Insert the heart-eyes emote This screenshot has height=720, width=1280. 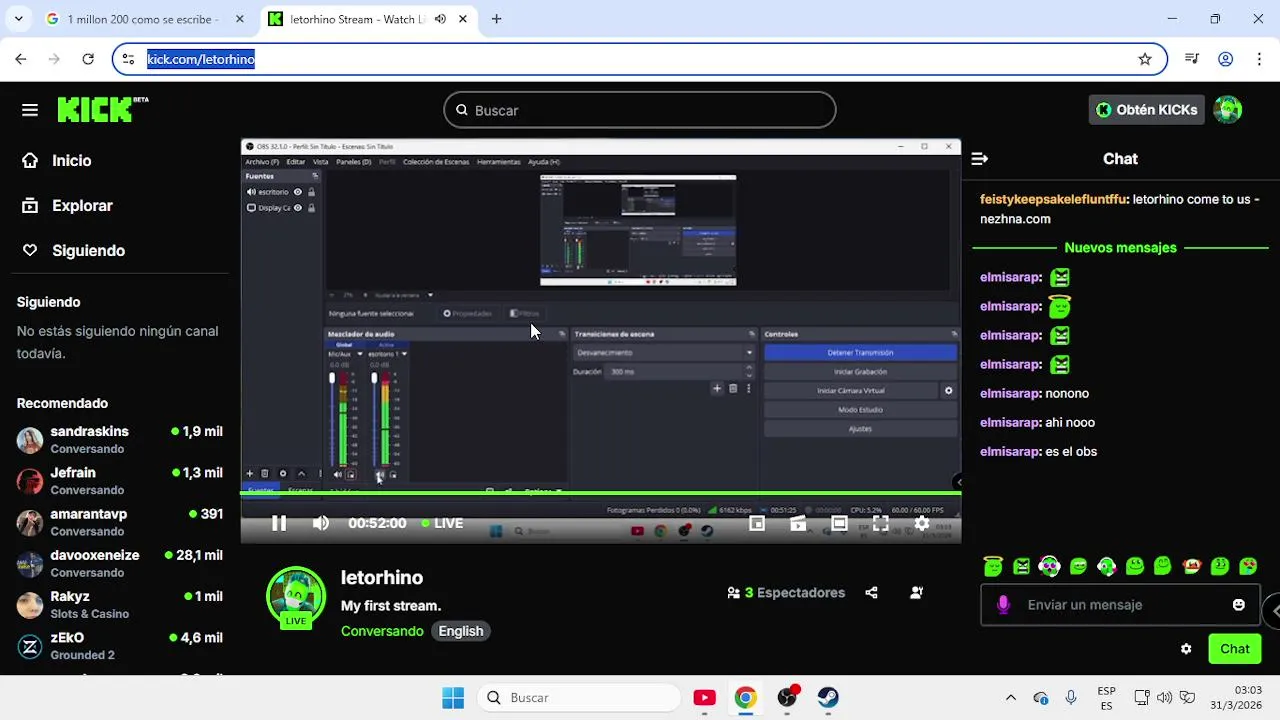click(1248, 566)
